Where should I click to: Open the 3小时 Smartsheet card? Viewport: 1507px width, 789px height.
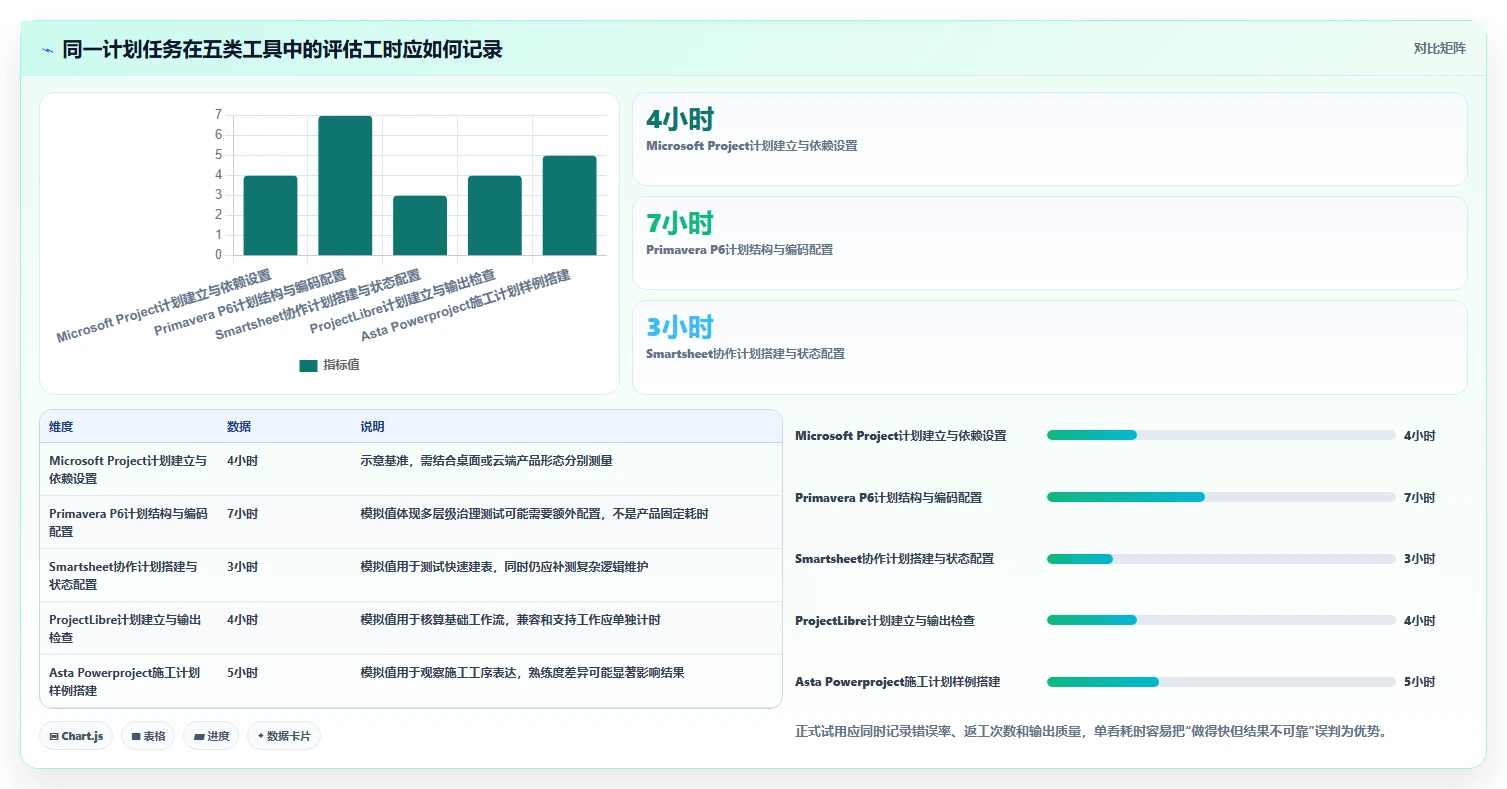(1050, 347)
